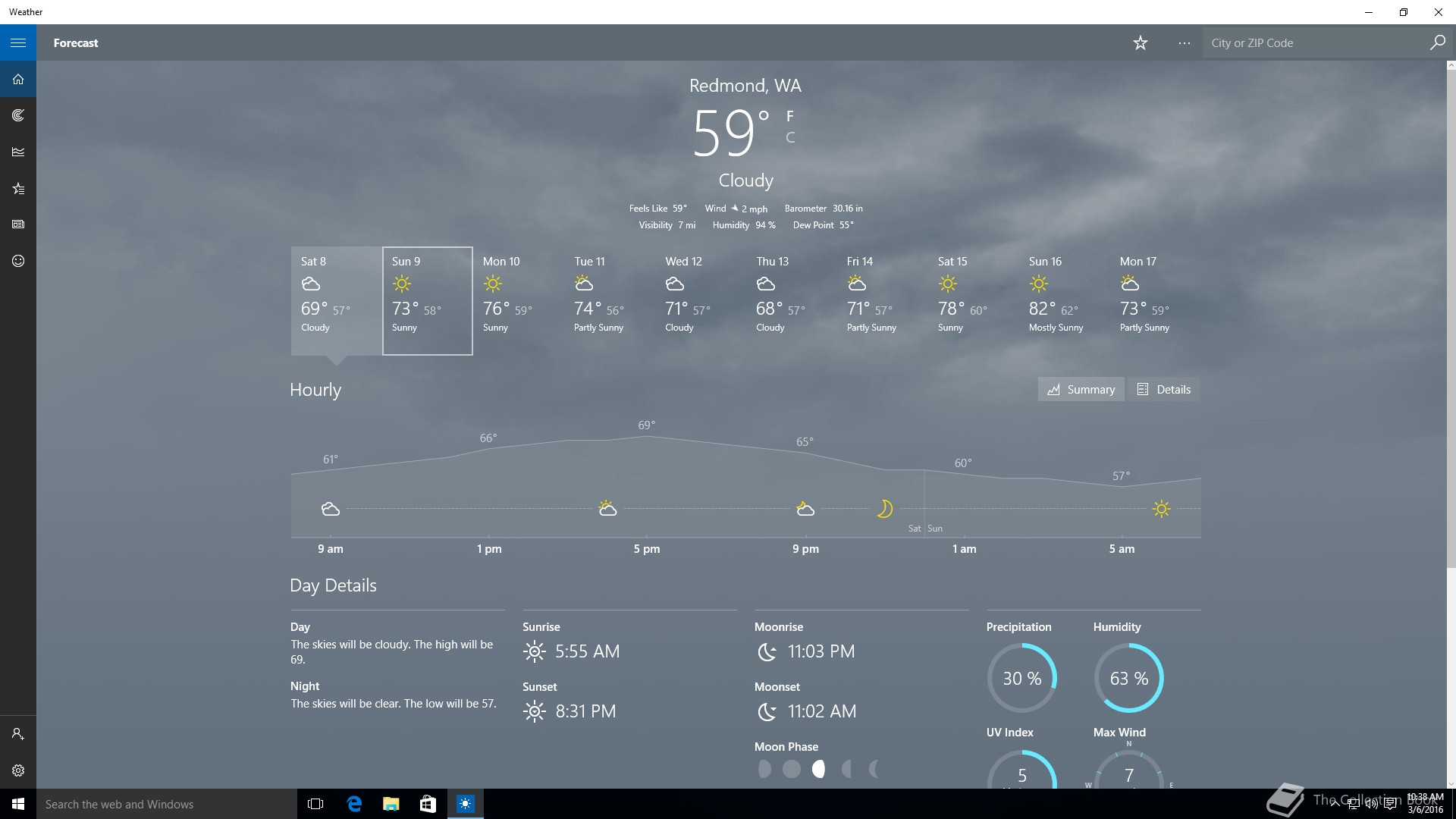Select the Tue 11 forecast card
Viewport: 1456px width, 819px height.
tap(609, 300)
